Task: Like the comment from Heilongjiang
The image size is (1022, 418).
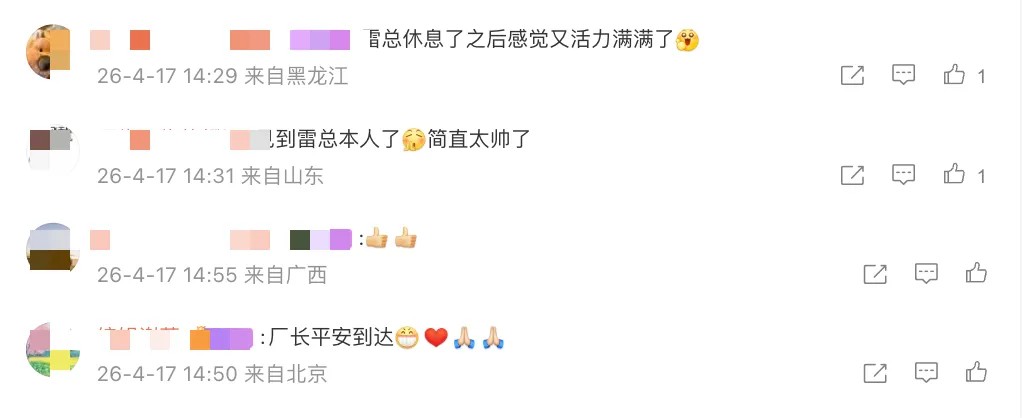Action: (x=954, y=75)
